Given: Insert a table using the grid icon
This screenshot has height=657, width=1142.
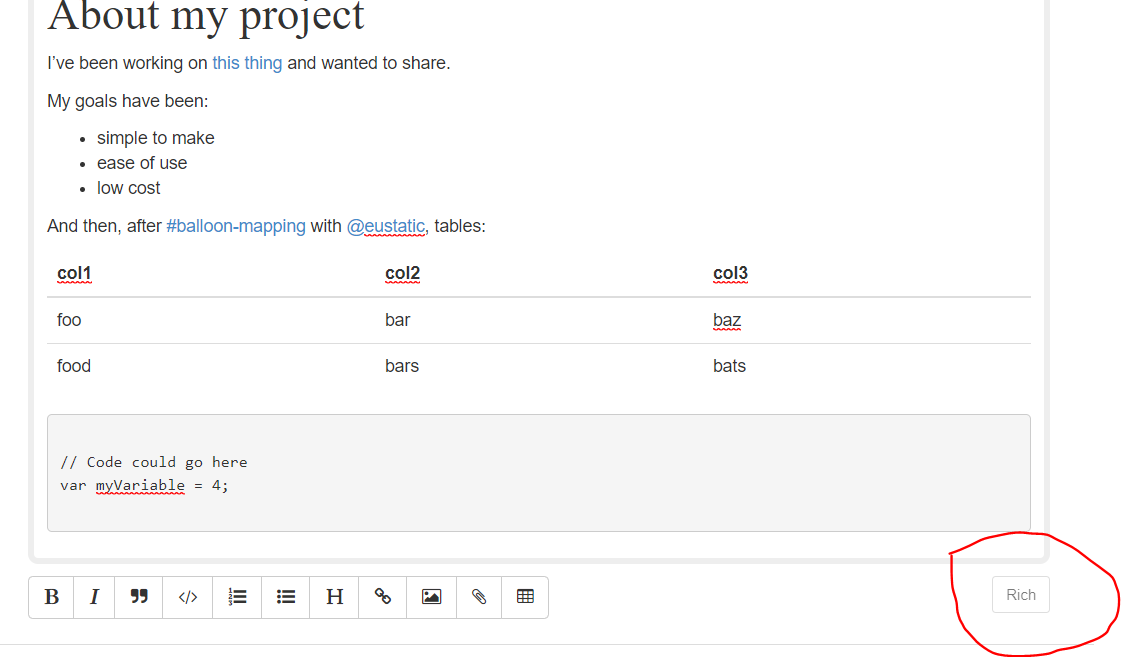Looking at the screenshot, I should pyautogui.click(x=524, y=597).
